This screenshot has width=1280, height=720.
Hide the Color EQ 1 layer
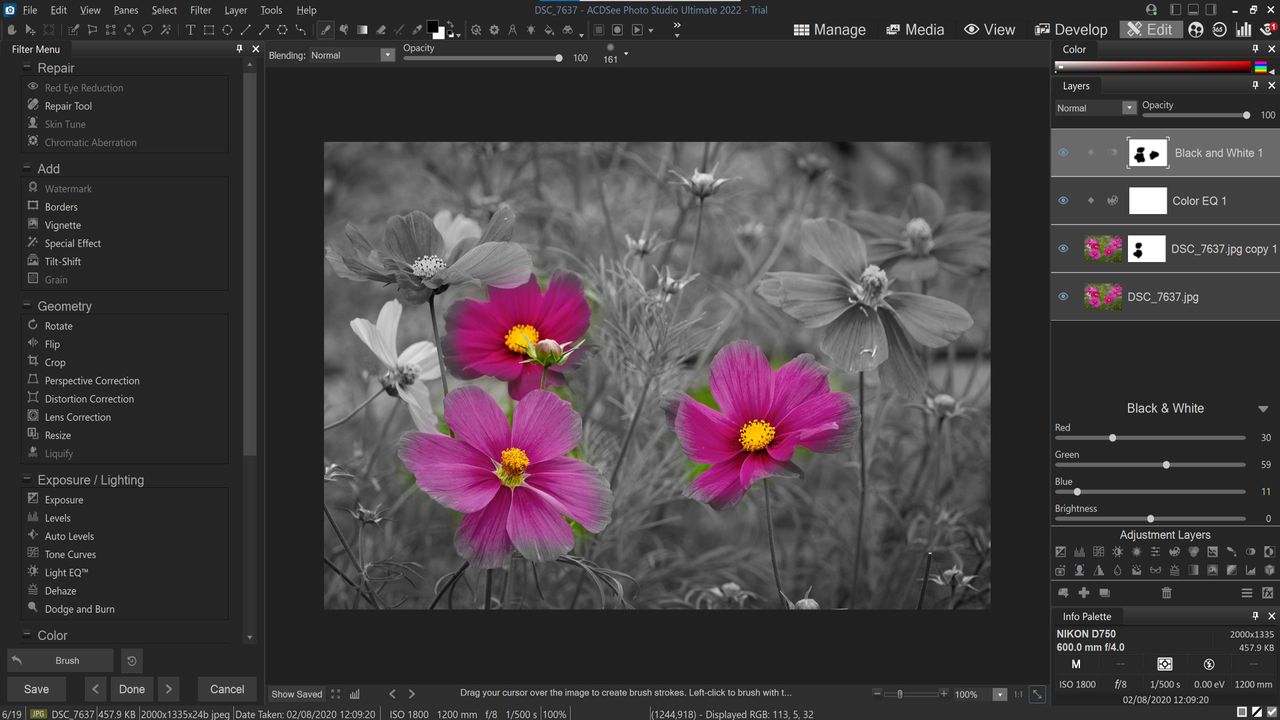[1063, 200]
